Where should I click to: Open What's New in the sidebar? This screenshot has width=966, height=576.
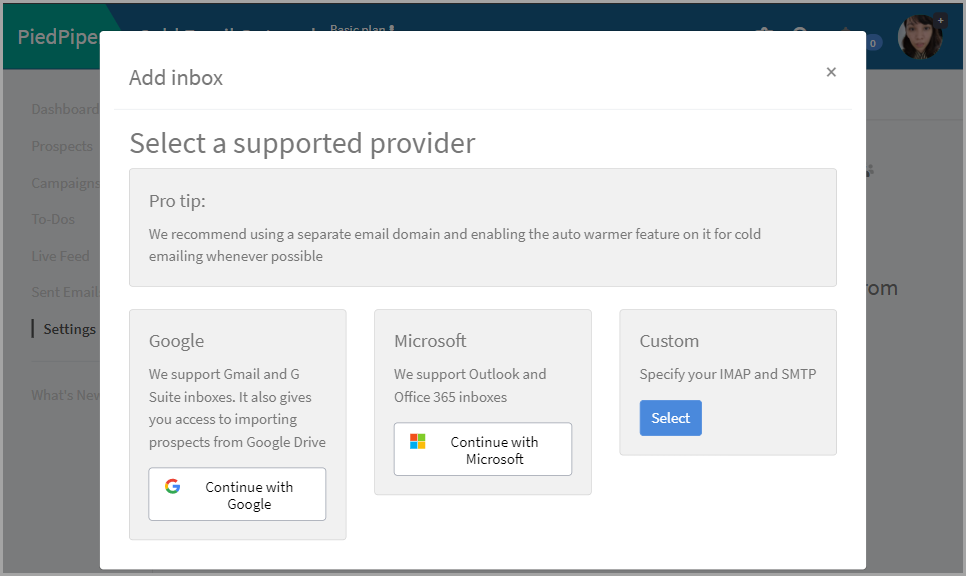click(65, 395)
